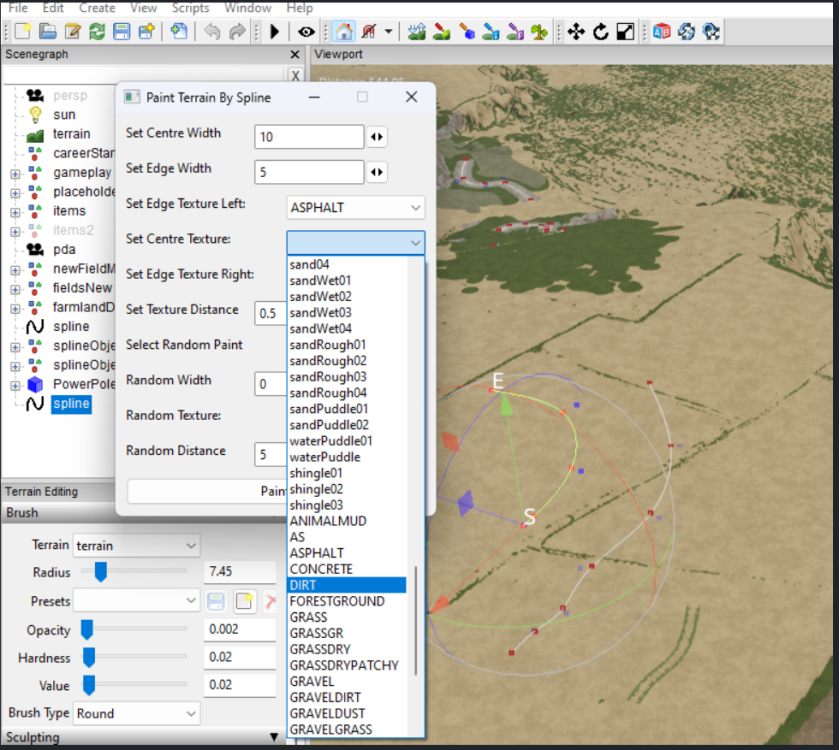Collapse the Sculpting section arrow
The image size is (839, 750).
(274, 738)
